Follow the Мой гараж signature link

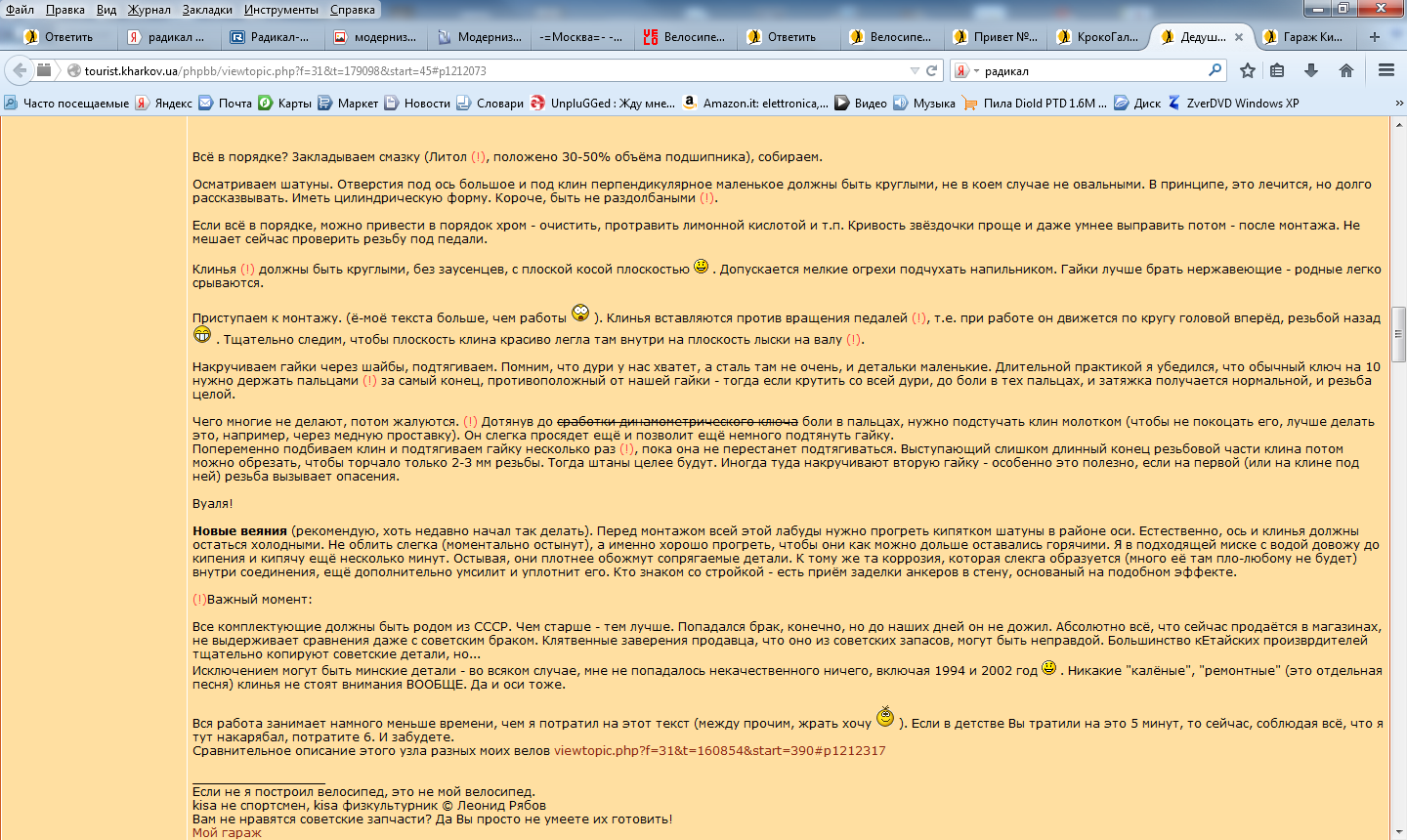[x=227, y=833]
